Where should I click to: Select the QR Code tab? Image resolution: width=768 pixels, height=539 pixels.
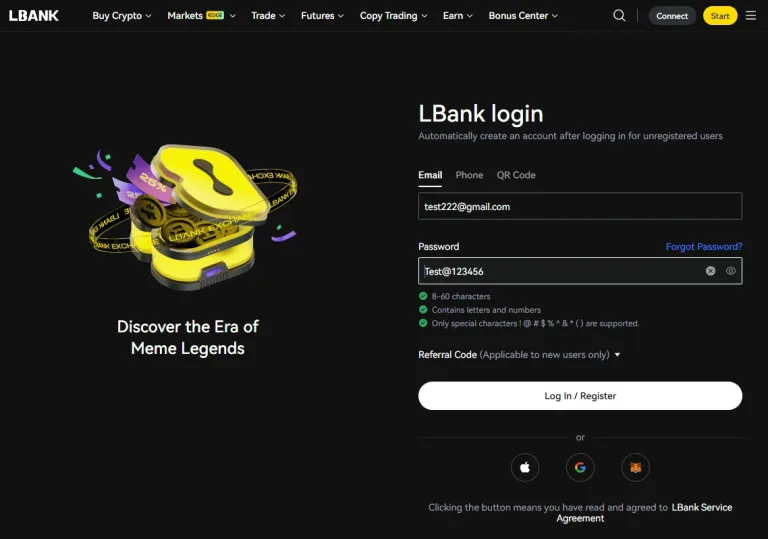[516, 175]
